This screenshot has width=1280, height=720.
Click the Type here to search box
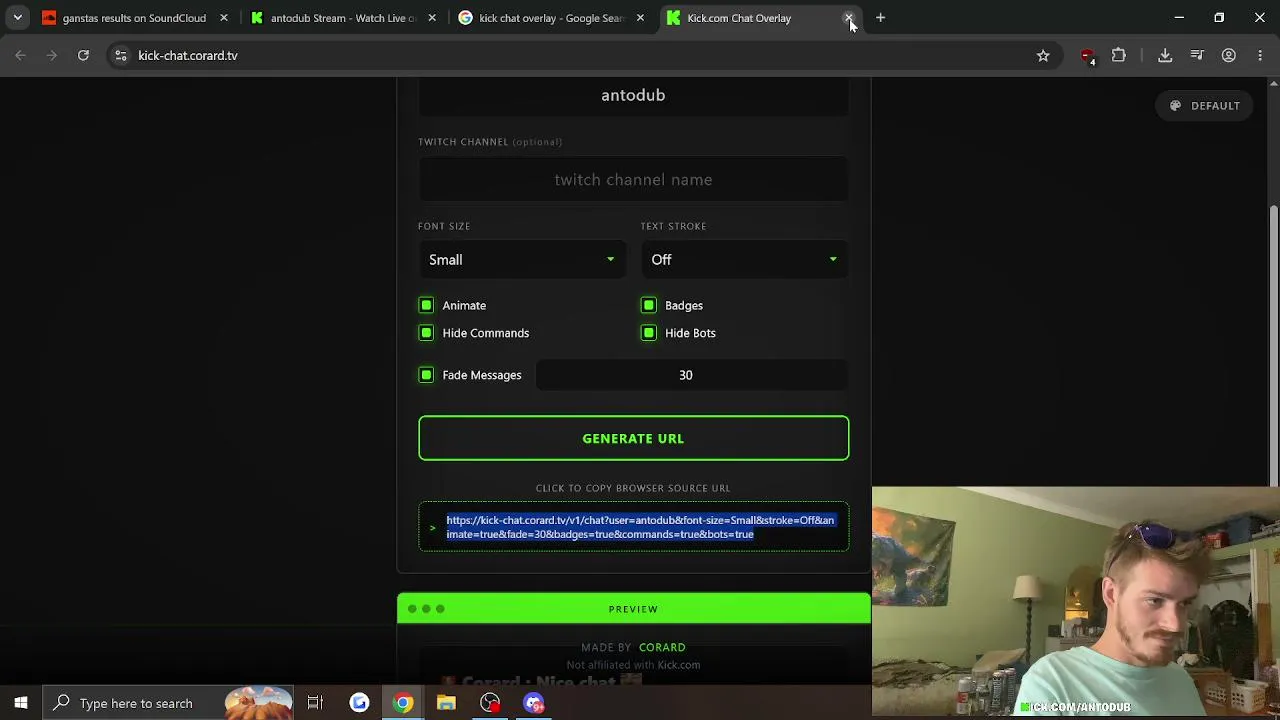point(168,703)
